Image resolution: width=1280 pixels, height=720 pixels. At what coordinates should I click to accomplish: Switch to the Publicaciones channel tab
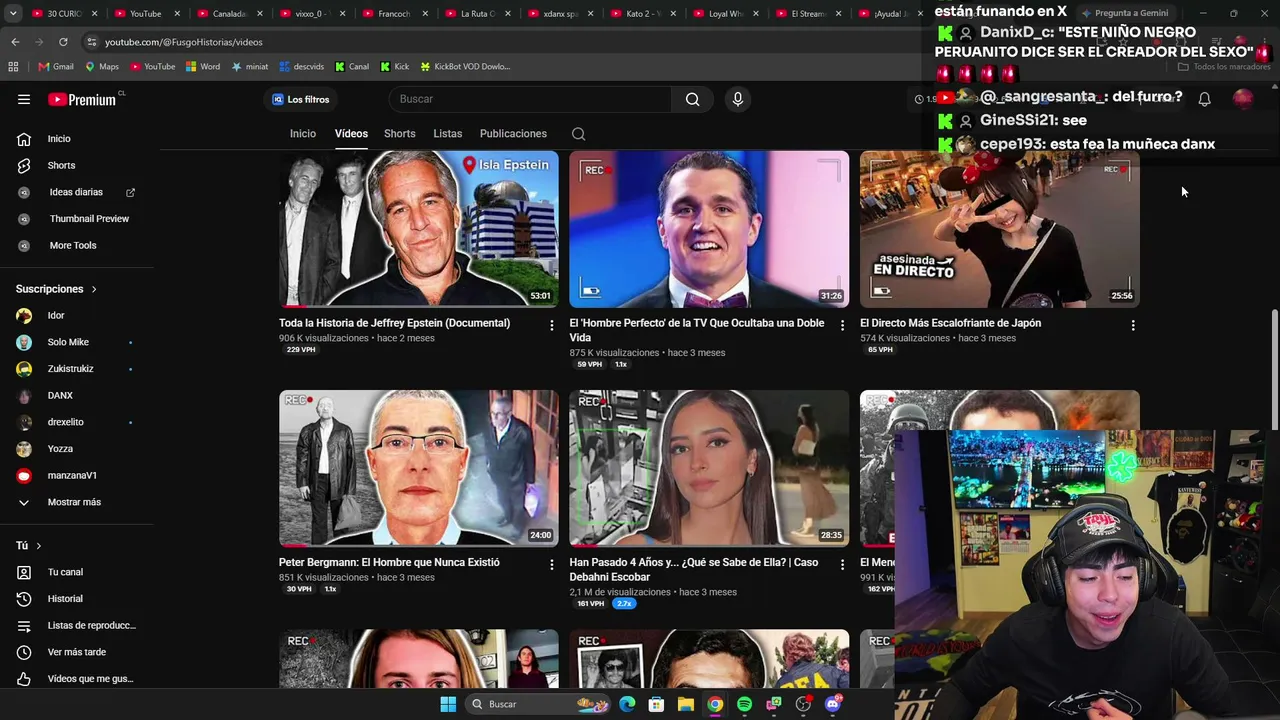pyautogui.click(x=513, y=134)
